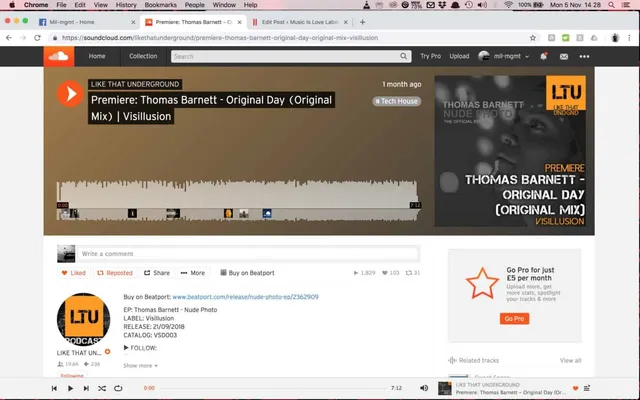640x400 pixels.
Task: Open the mil-mgmt user dropdown
Action: click(x=504, y=56)
